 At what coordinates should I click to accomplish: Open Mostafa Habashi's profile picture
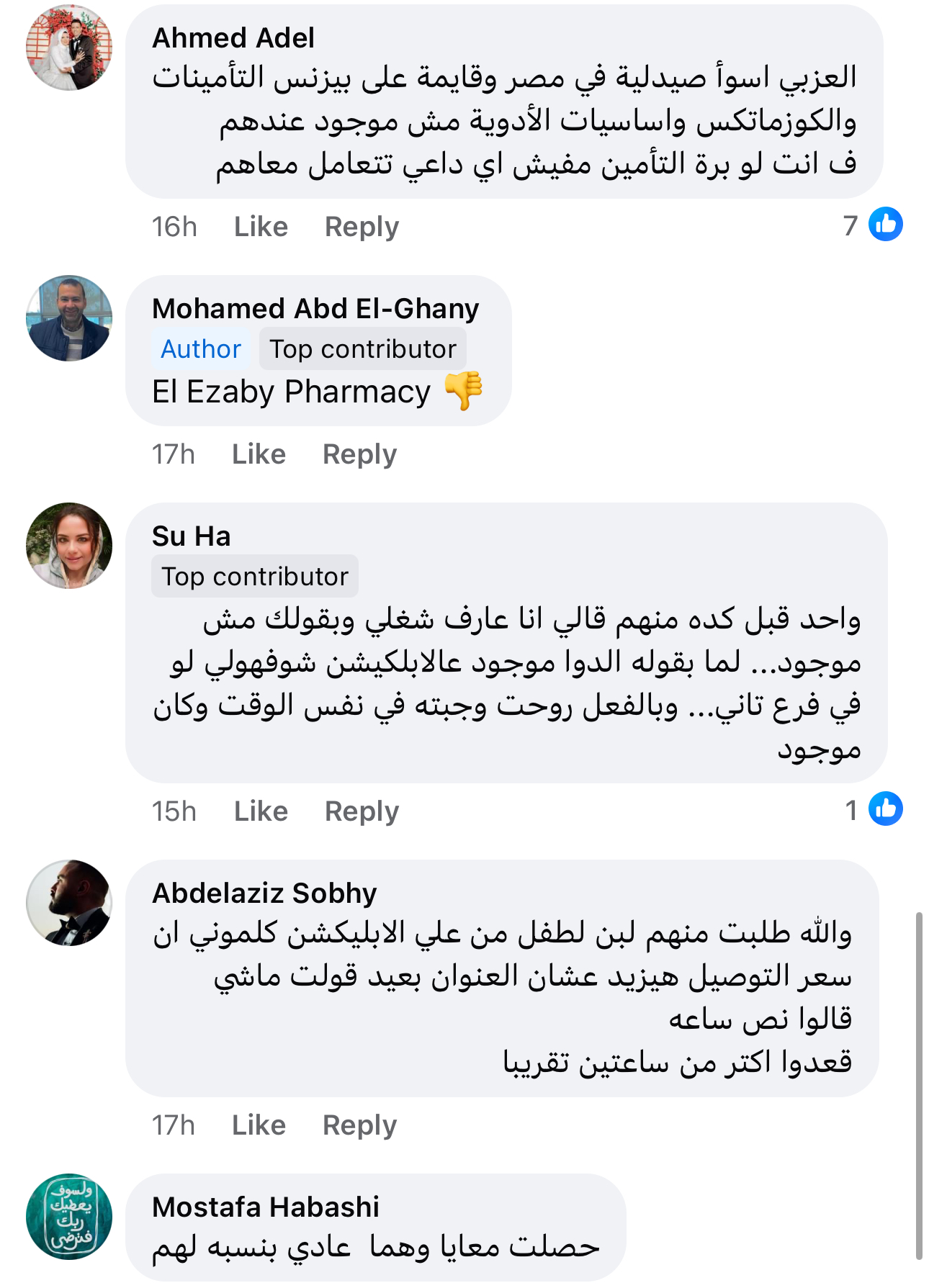pyautogui.click(x=69, y=1217)
